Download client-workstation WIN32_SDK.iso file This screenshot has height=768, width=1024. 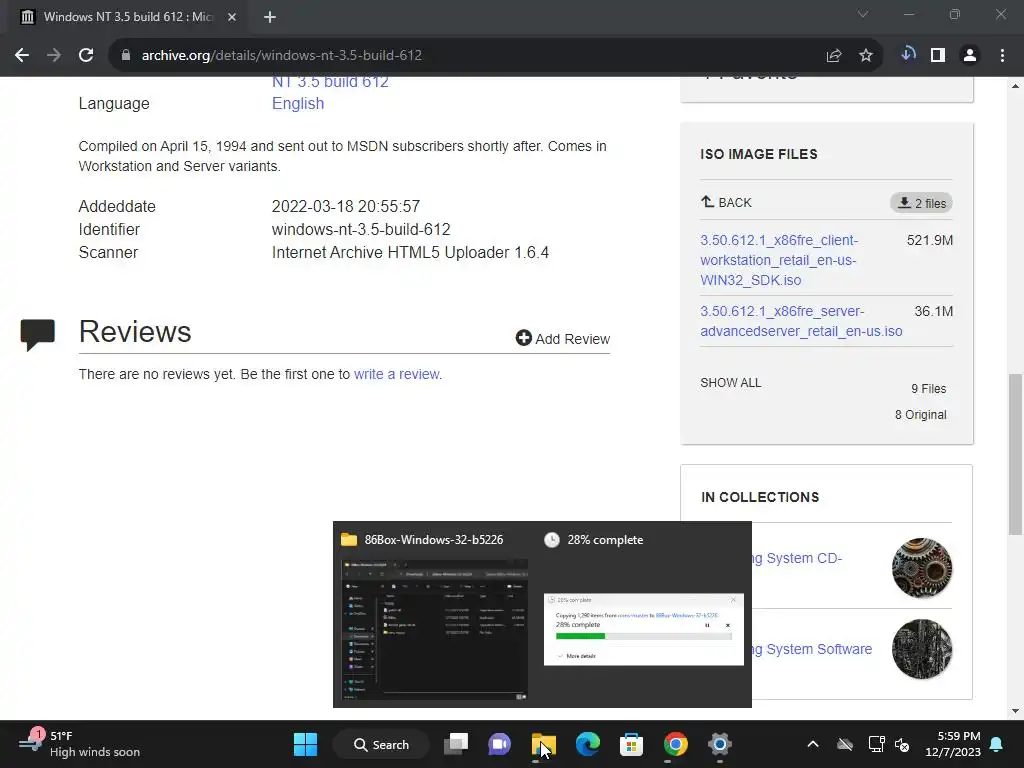tap(779, 260)
